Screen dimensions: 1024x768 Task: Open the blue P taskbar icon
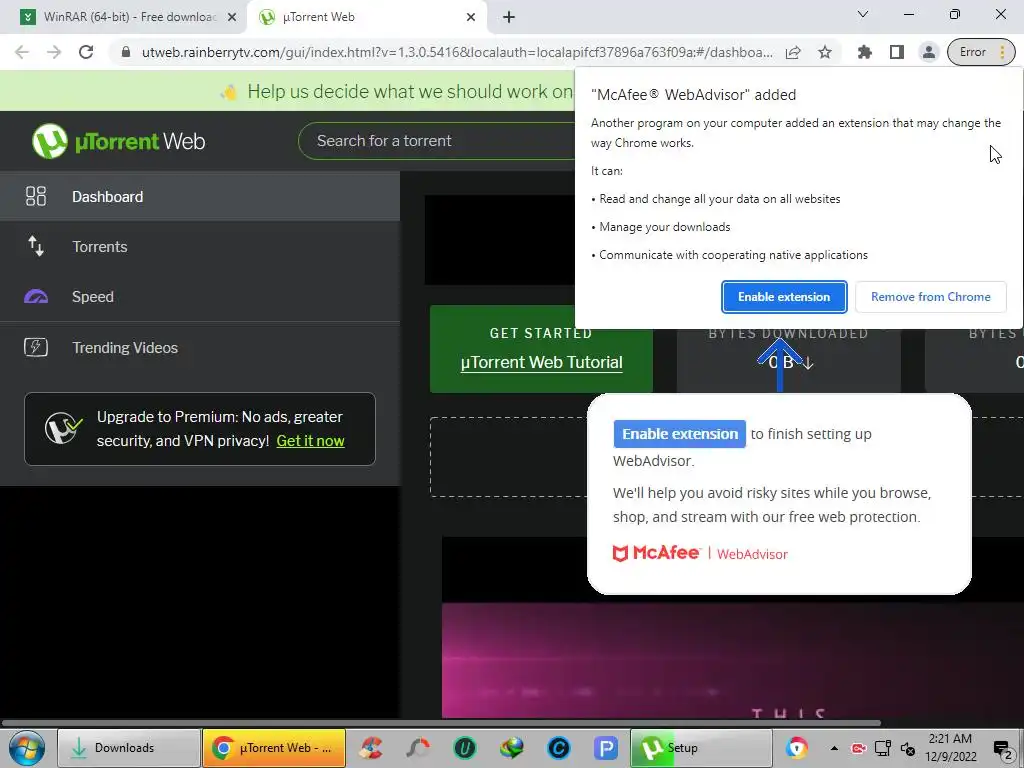[606, 748]
